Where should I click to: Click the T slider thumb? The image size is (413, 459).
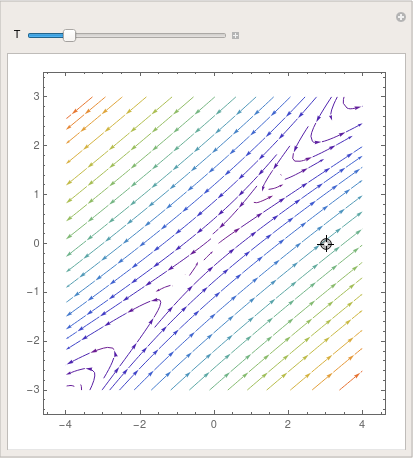69,35
